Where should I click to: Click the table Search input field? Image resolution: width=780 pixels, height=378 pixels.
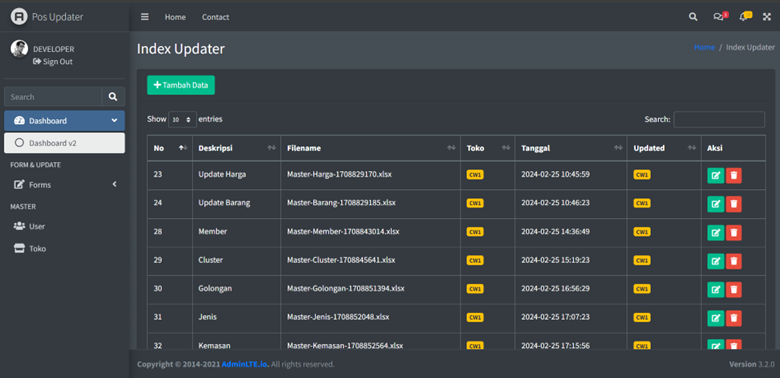[x=719, y=119]
